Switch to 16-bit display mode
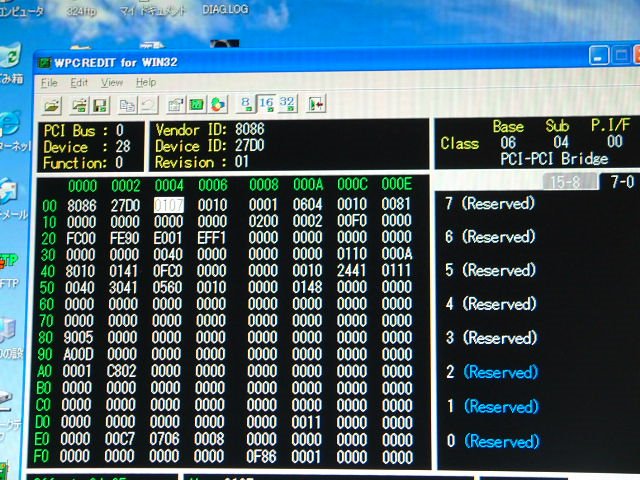Screen dimensions: 640x480 point(266,104)
